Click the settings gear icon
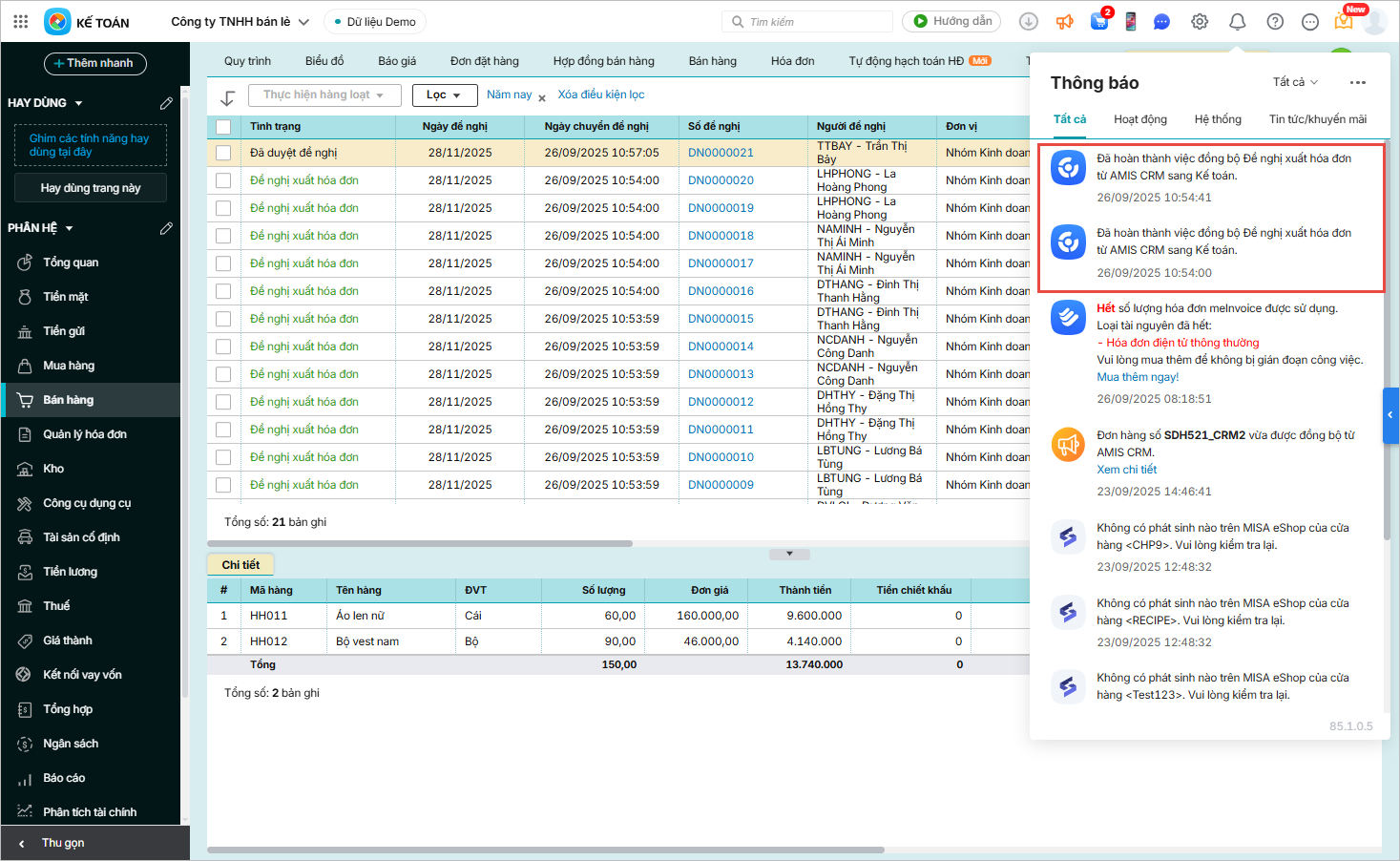1400x861 pixels. (x=1200, y=22)
